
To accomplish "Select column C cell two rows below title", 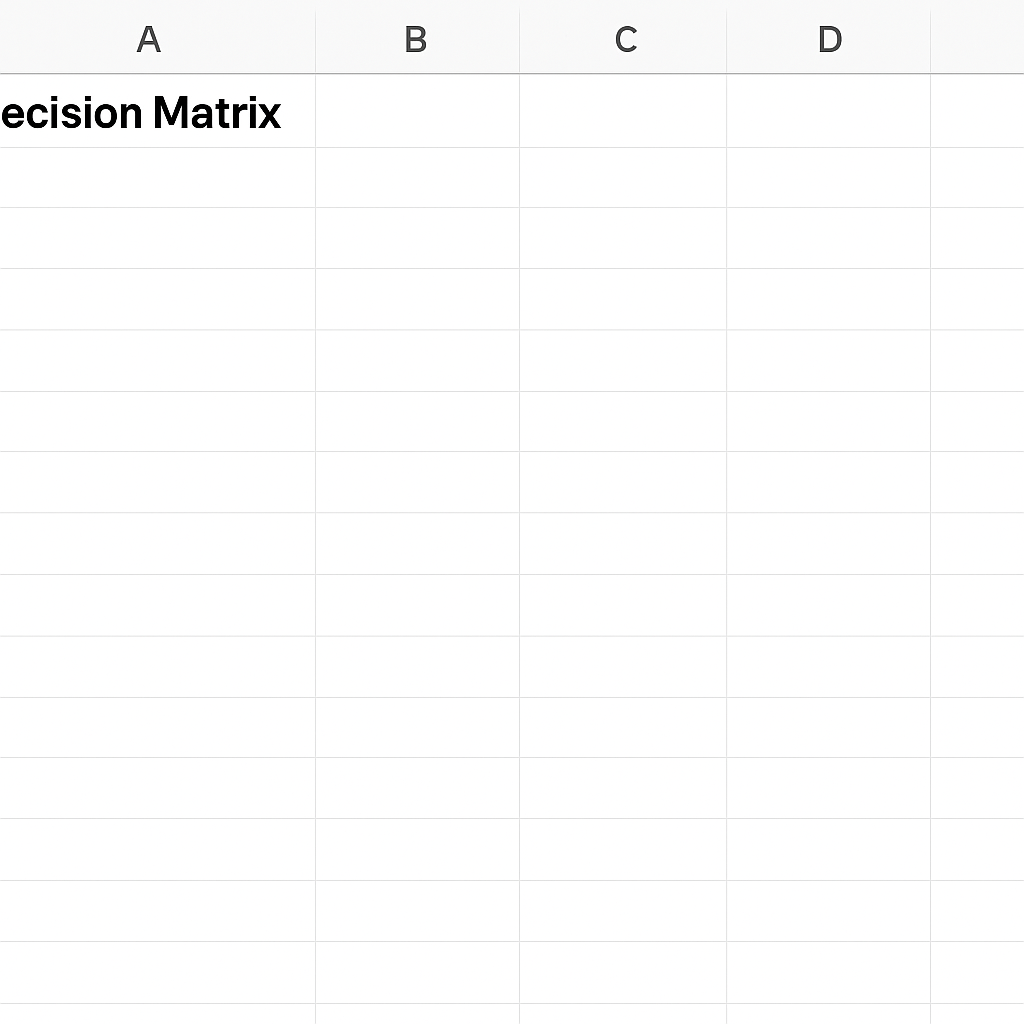I will [623, 238].
